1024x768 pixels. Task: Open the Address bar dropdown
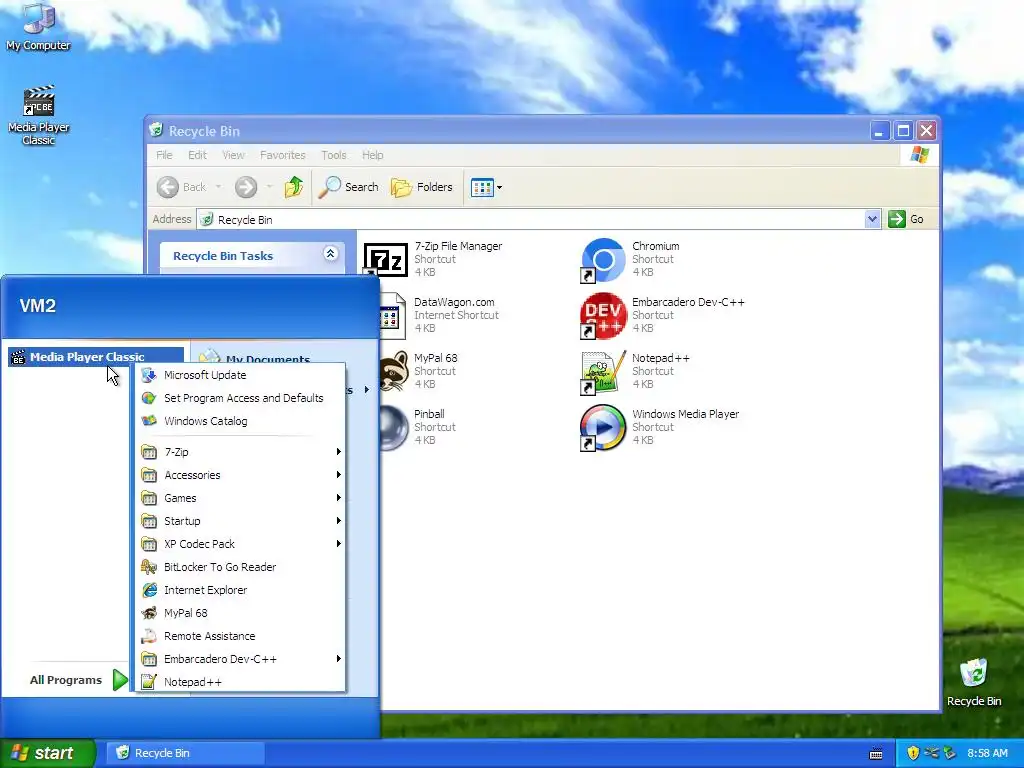coord(872,219)
